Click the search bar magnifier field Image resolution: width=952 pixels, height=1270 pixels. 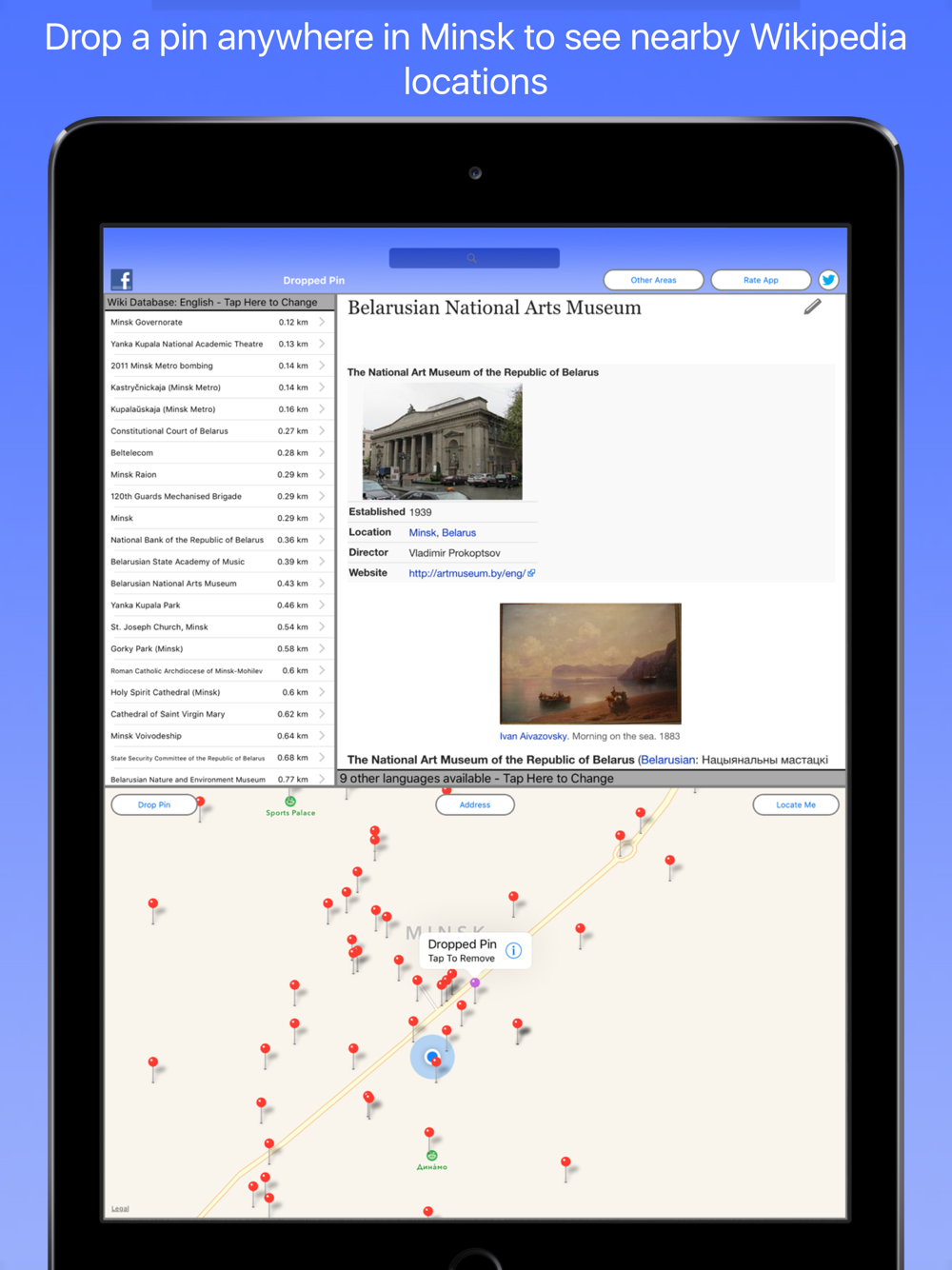474,258
